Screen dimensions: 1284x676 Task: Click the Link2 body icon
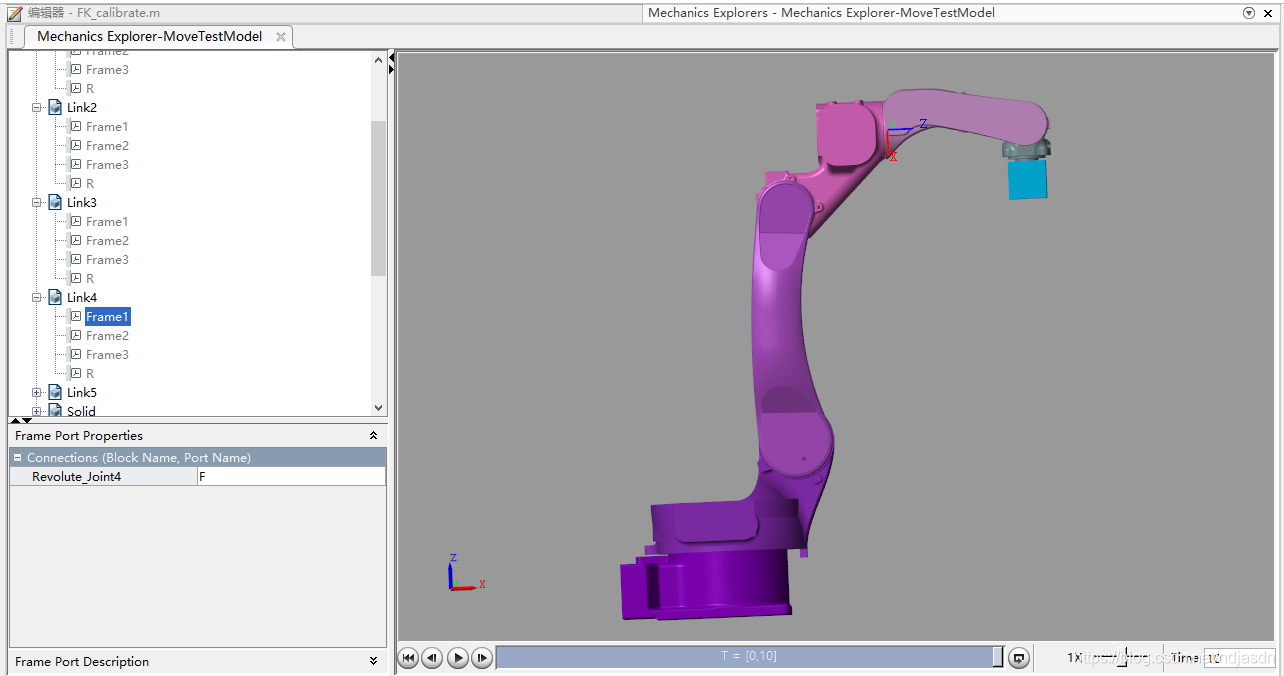55,107
